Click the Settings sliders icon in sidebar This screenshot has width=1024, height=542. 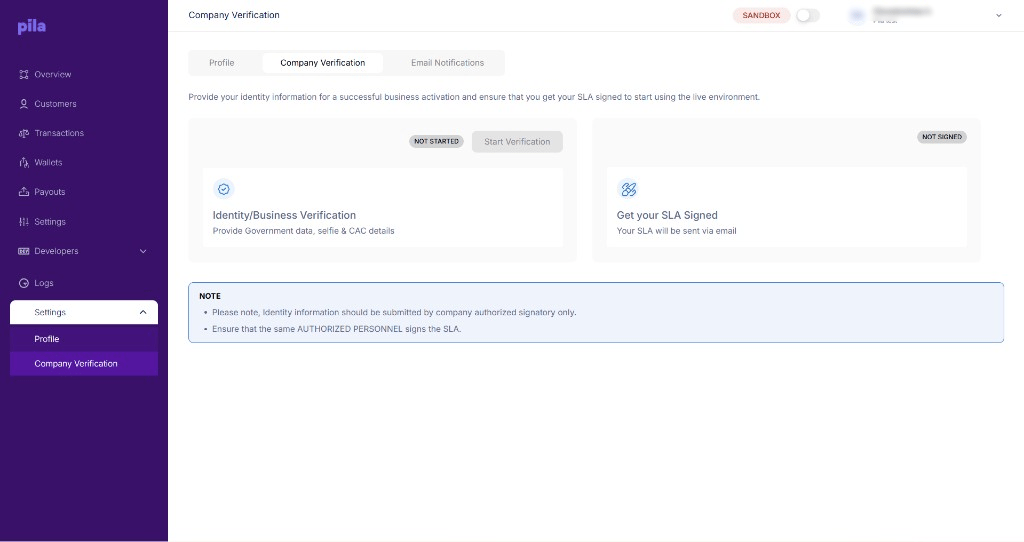tap(24, 222)
